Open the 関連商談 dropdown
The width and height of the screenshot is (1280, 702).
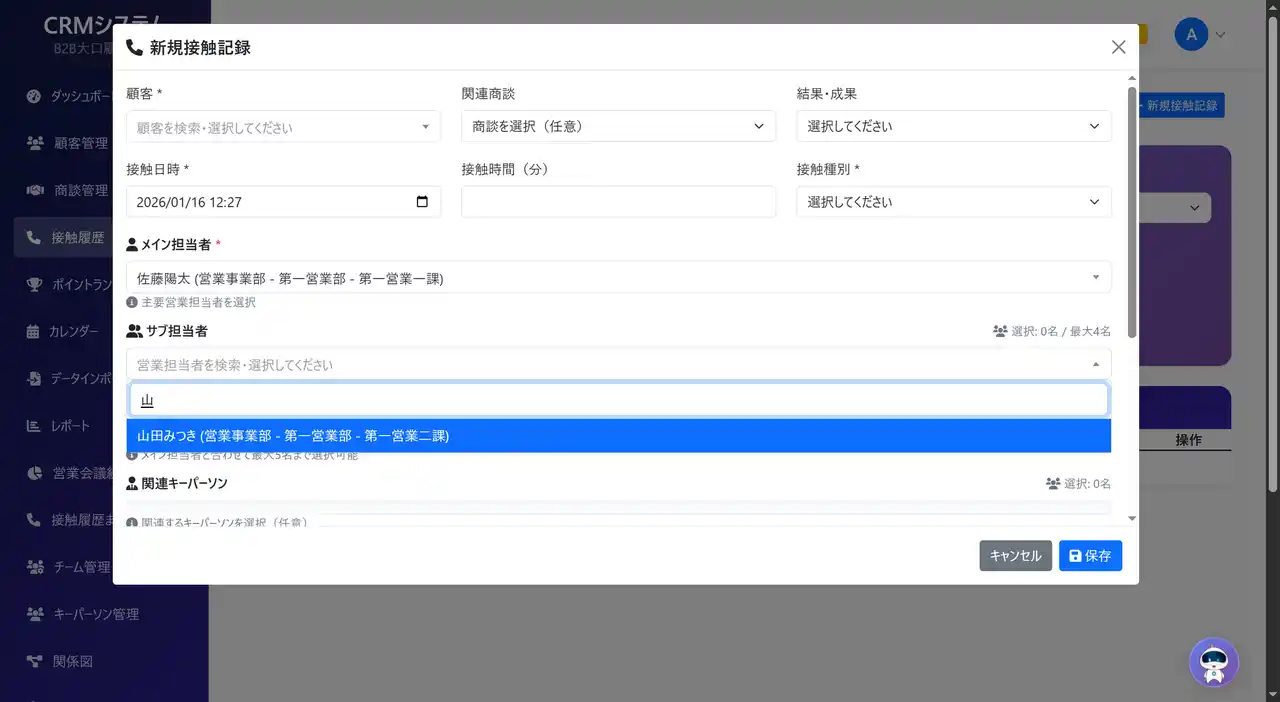pos(617,126)
